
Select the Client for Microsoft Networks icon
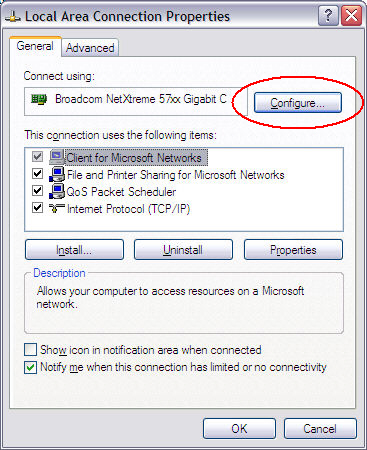(x=57, y=157)
